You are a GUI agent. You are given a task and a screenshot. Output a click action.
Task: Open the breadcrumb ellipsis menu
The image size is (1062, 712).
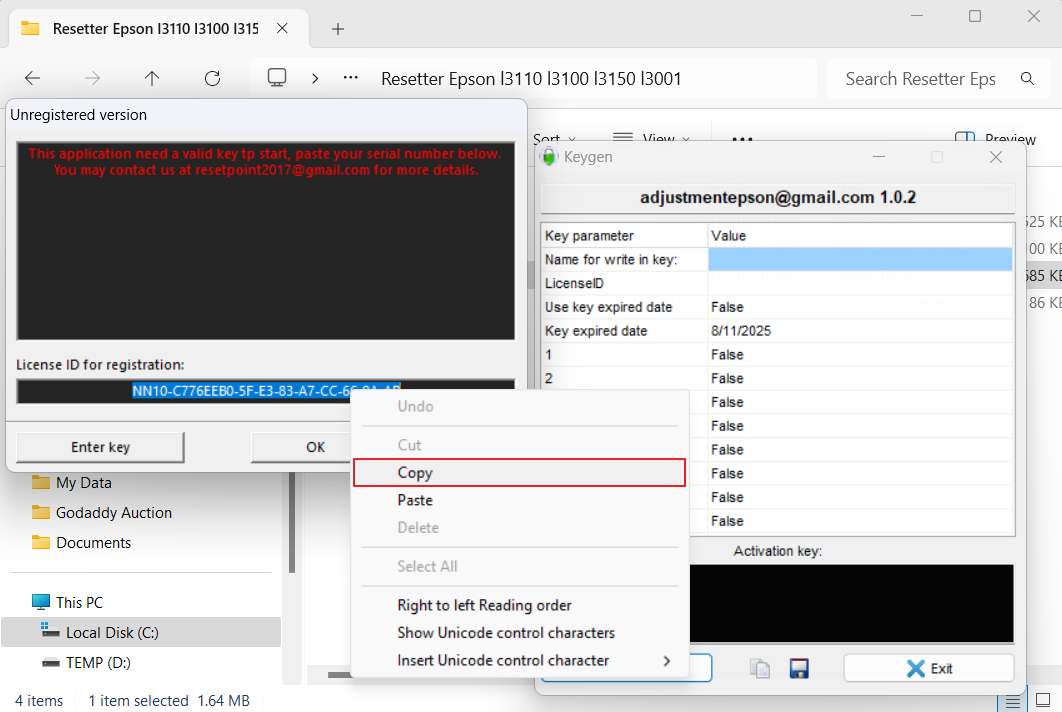[x=350, y=78]
